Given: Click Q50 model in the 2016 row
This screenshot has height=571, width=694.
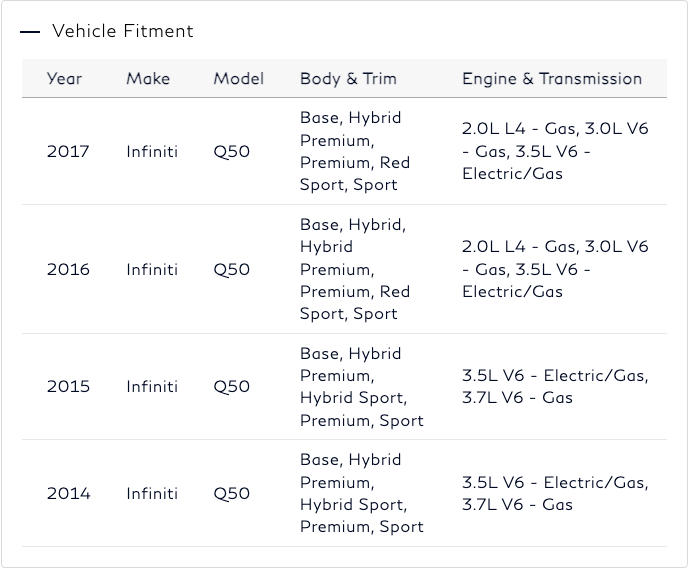Looking at the screenshot, I should pos(232,270).
